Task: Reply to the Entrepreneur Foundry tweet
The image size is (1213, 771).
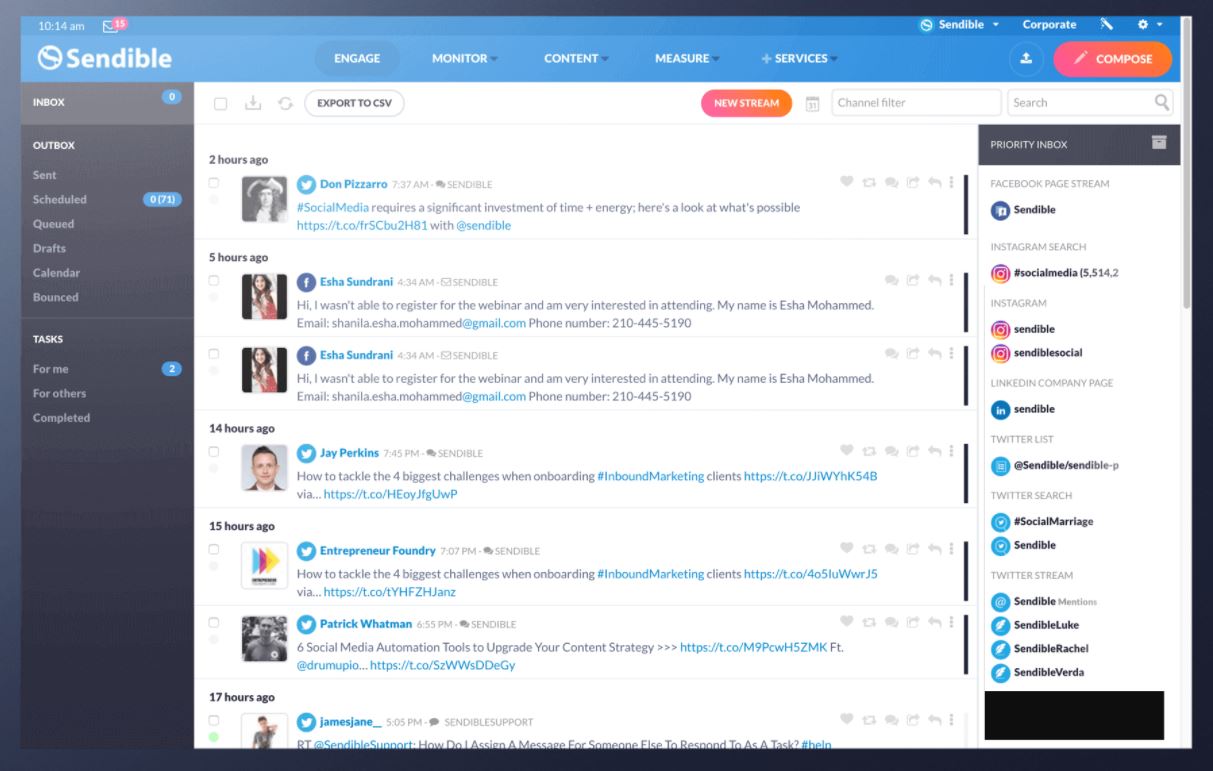Action: 934,549
